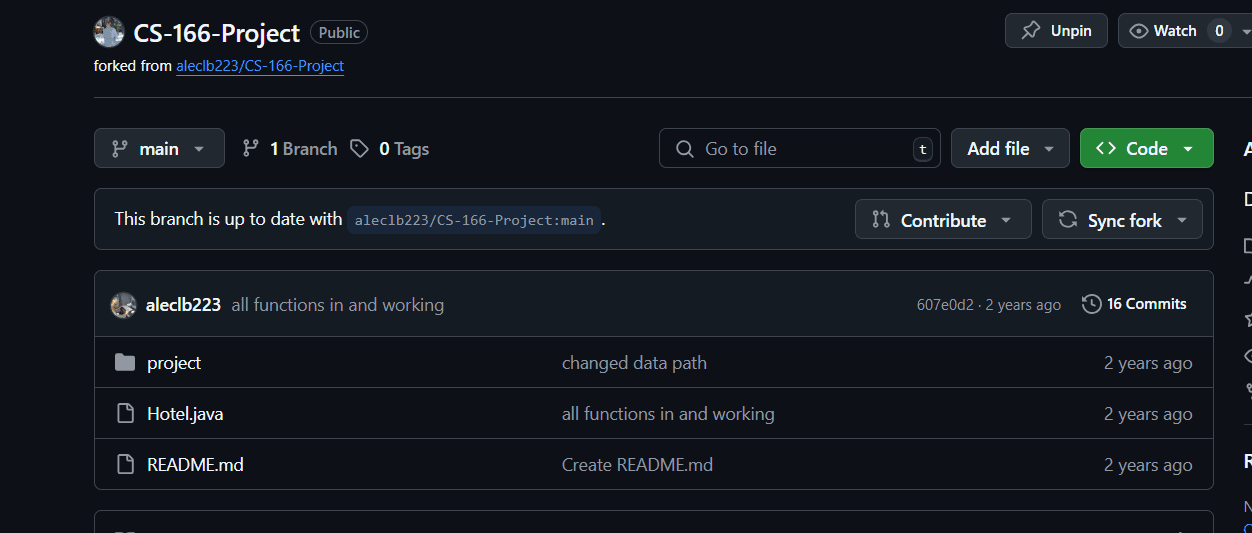Image resolution: width=1252 pixels, height=533 pixels.
Task: Click the pin icon in the Unpin button
Action: coord(1031,31)
